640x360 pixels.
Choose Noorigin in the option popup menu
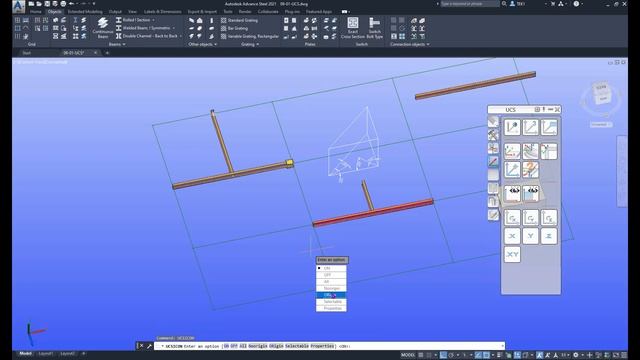(x=331, y=288)
